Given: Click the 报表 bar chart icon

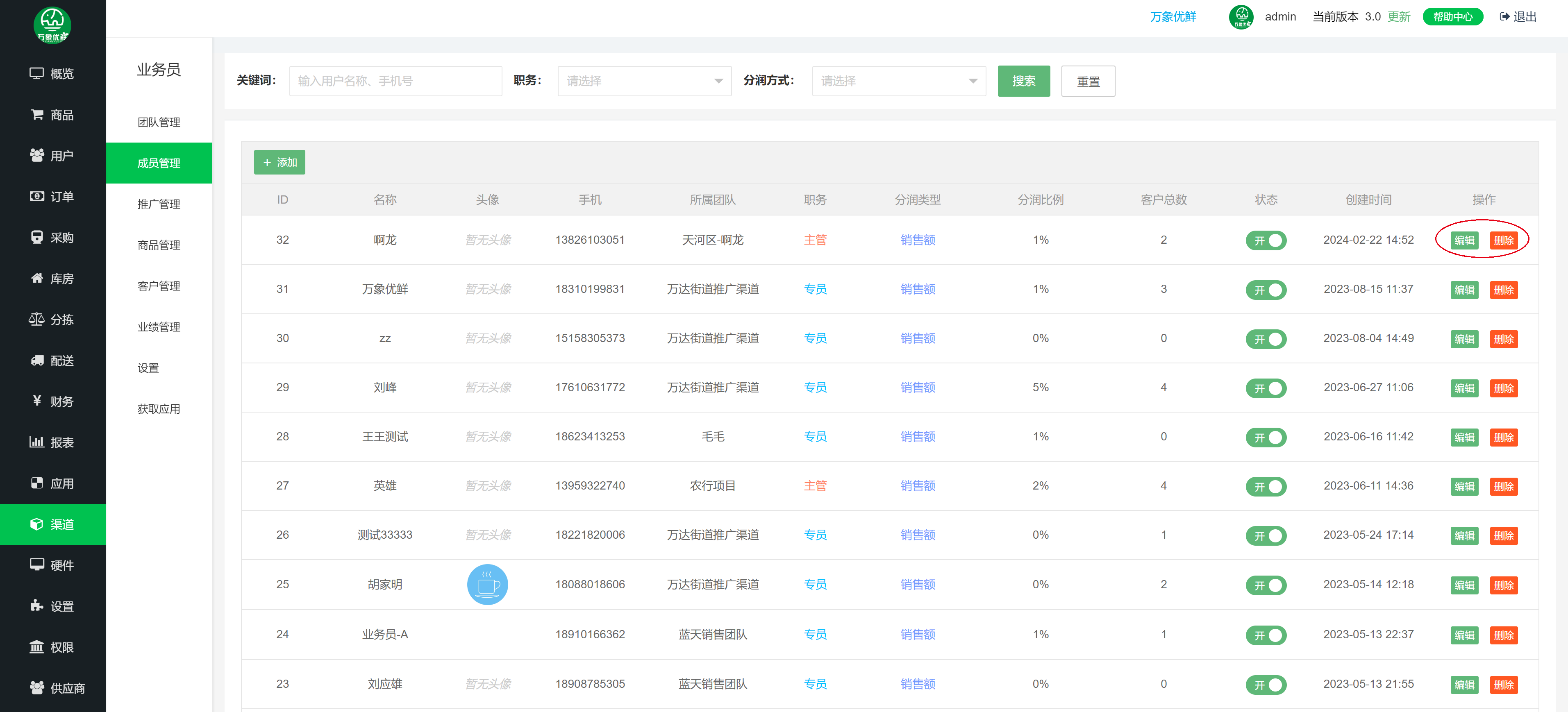Looking at the screenshot, I should point(36,442).
